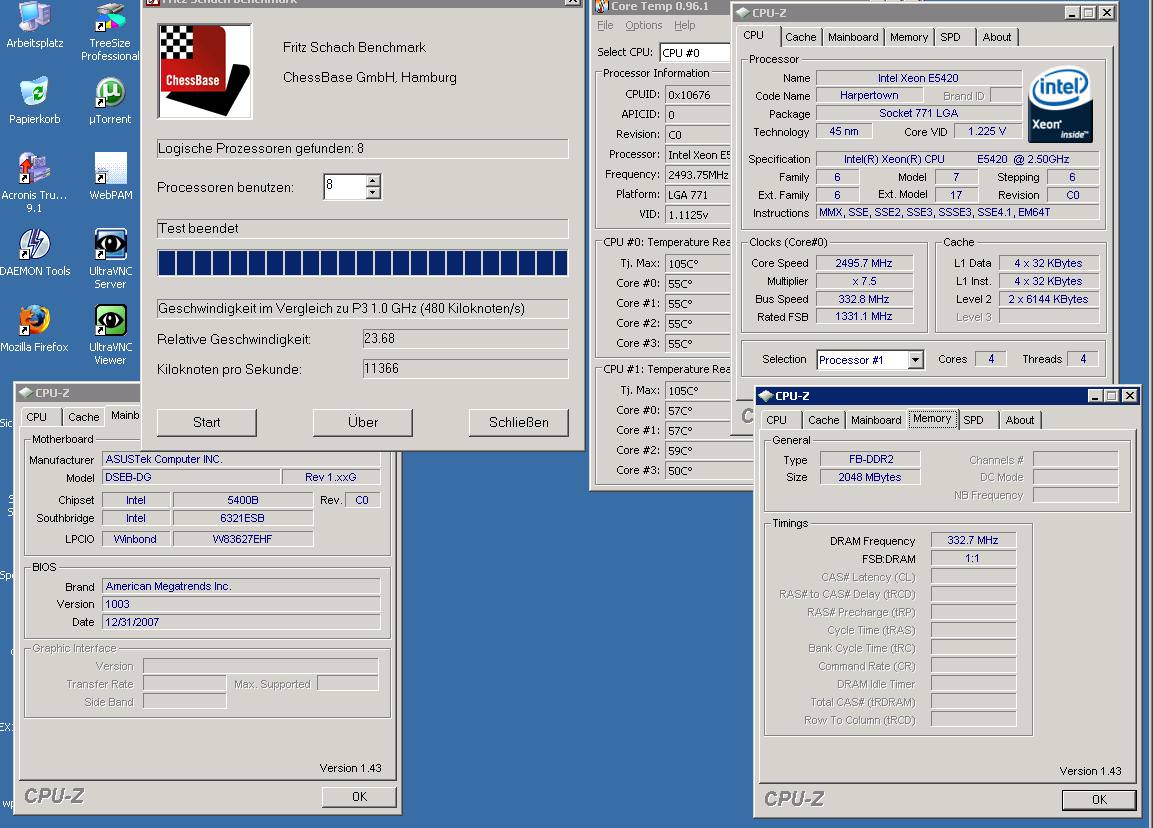The image size is (1153, 828).
Task: Start the Fritz chess benchmark
Action: pyautogui.click(x=207, y=422)
